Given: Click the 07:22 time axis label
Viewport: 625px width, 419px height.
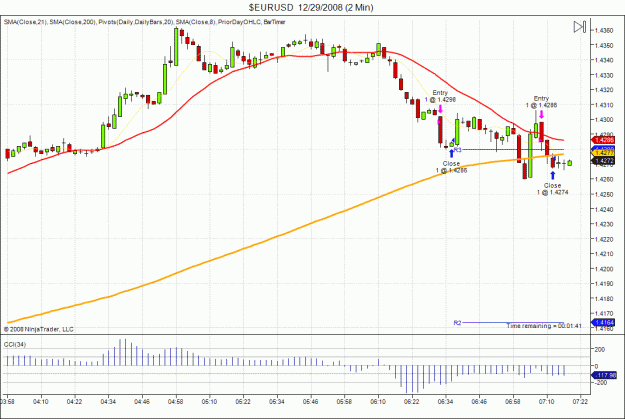Looking at the screenshot, I should click(580, 401).
